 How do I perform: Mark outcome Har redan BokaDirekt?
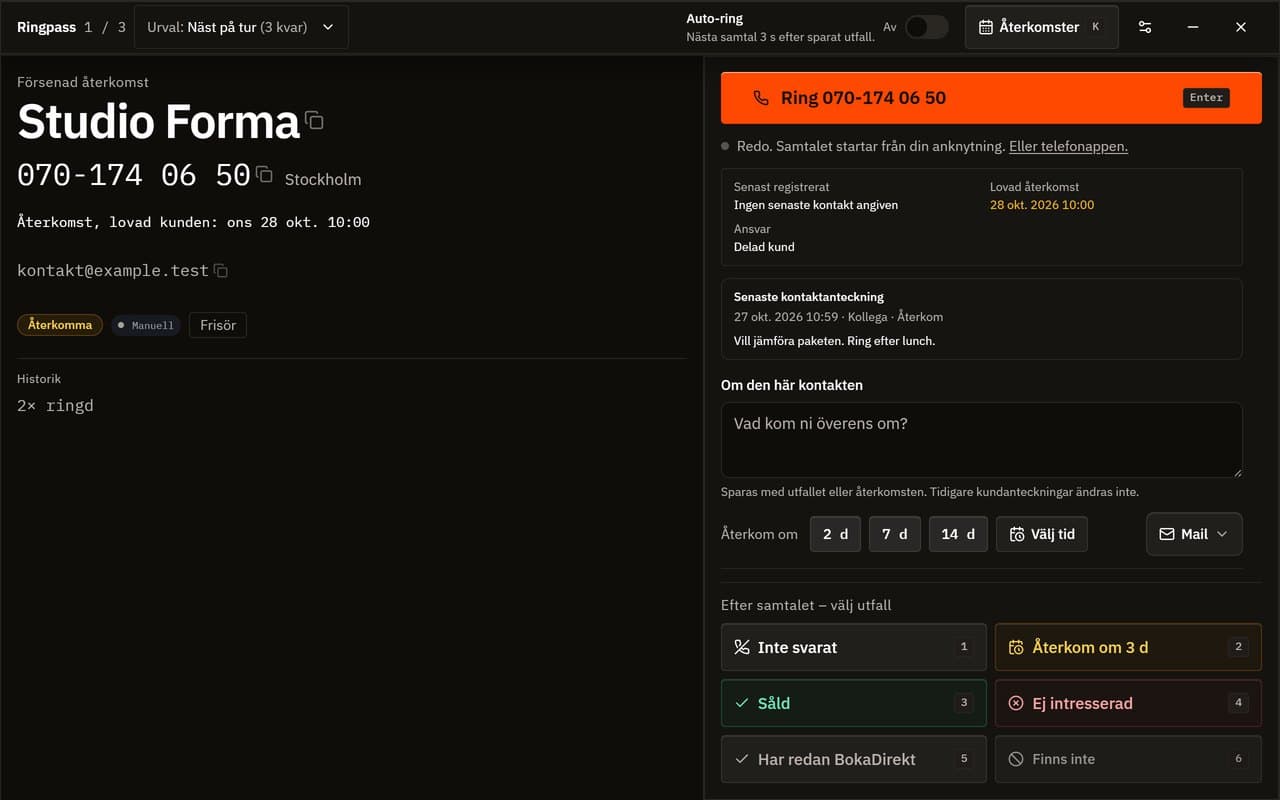pos(853,759)
